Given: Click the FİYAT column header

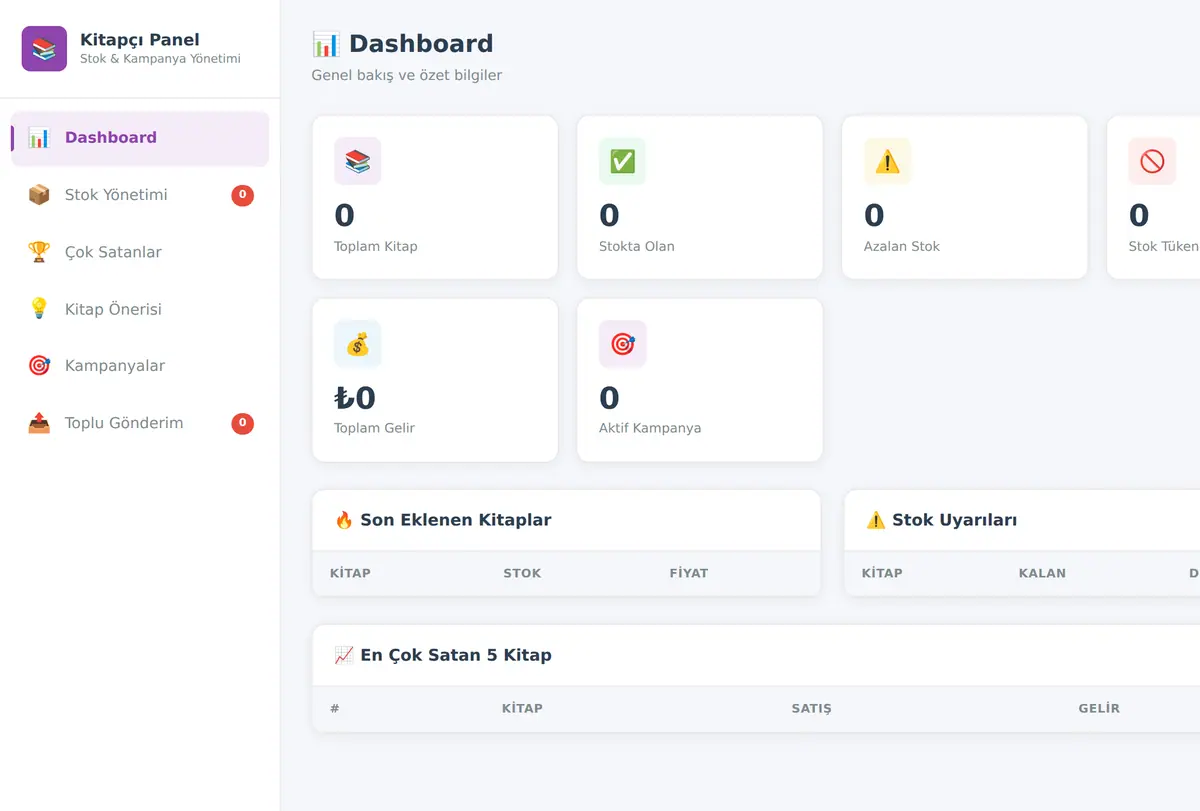Looking at the screenshot, I should coord(689,573).
